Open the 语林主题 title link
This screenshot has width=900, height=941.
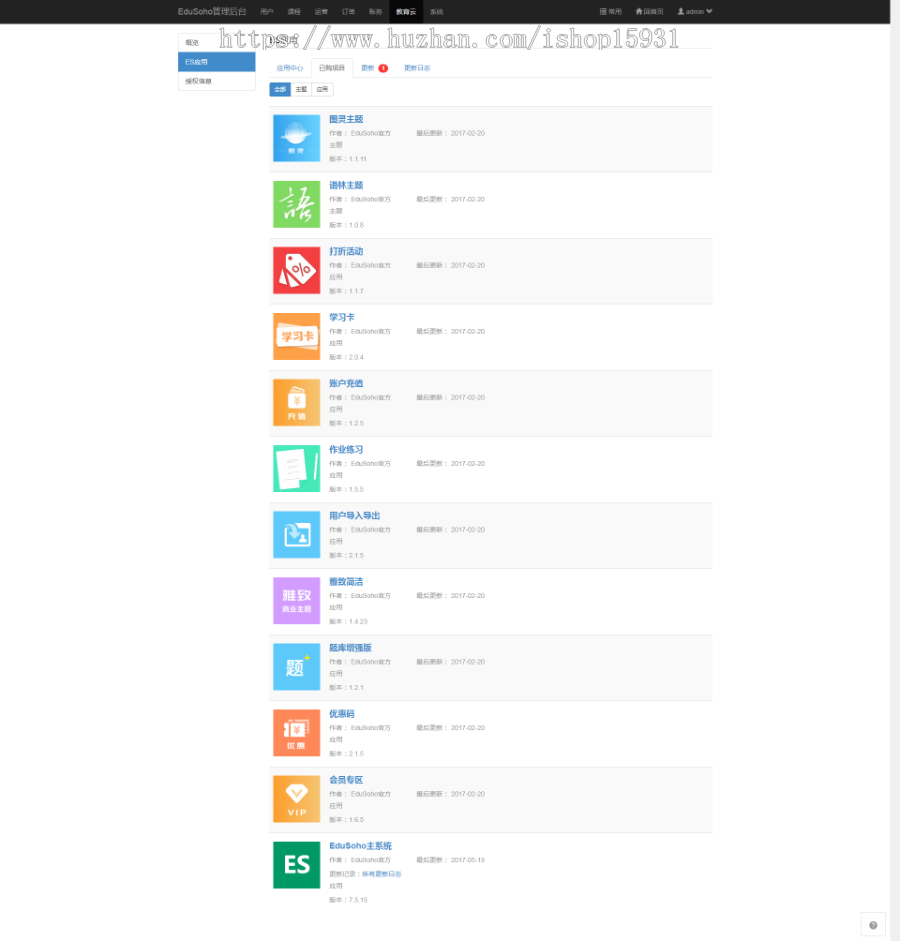pyautogui.click(x=346, y=185)
